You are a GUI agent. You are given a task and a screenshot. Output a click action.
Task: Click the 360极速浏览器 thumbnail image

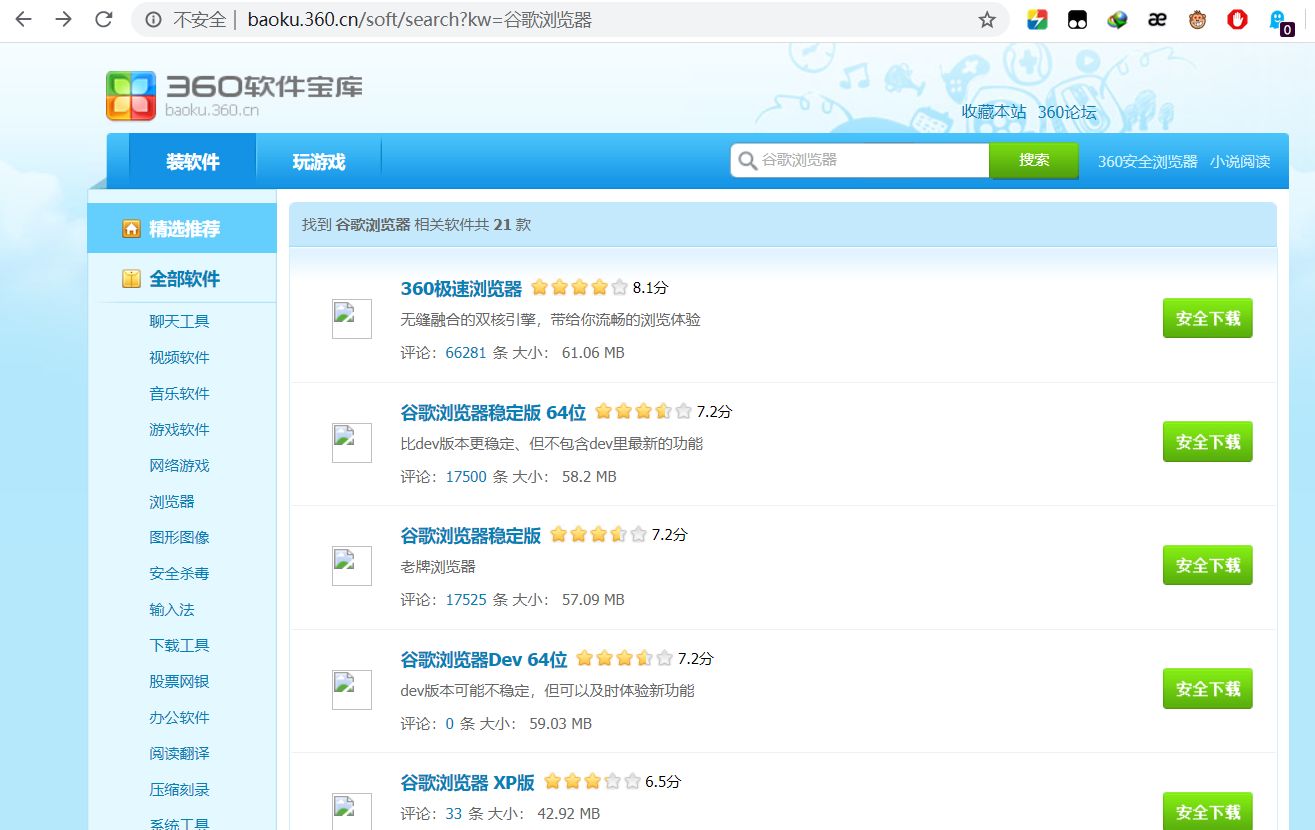[352, 319]
